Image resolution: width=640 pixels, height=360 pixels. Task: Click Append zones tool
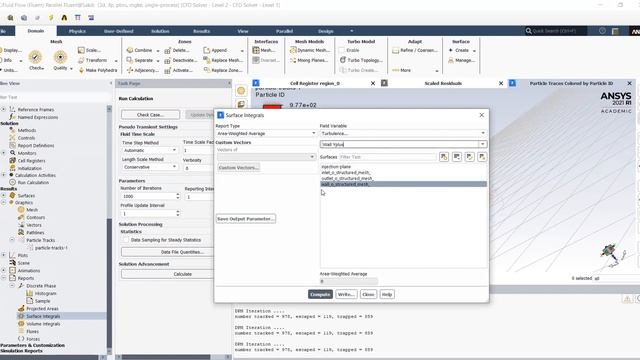click(216, 50)
